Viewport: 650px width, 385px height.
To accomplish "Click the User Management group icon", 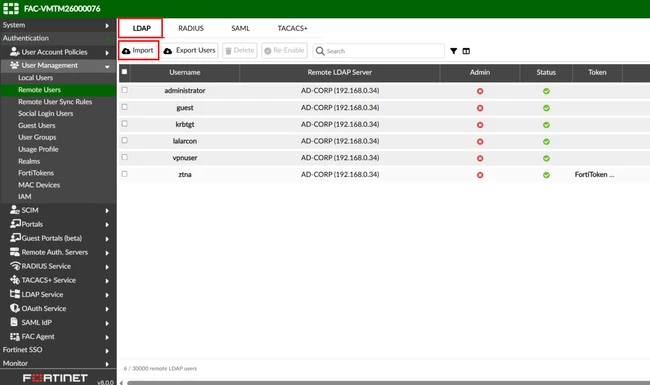I will tap(15, 65).
